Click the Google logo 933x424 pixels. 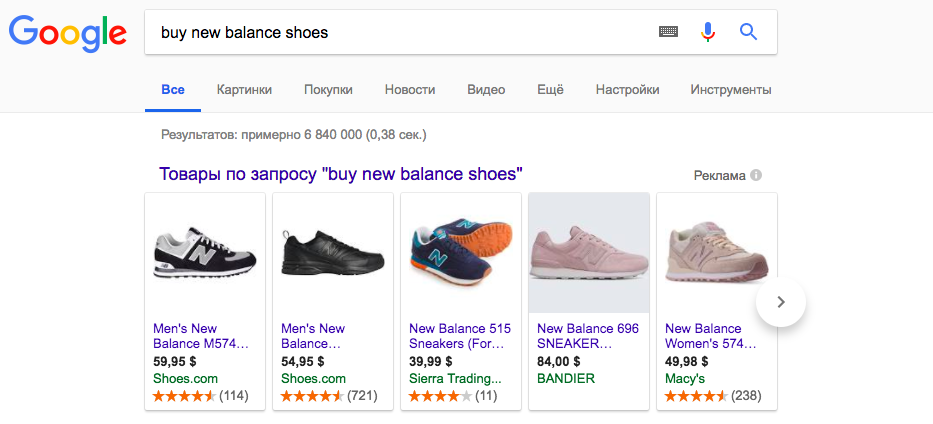68,33
